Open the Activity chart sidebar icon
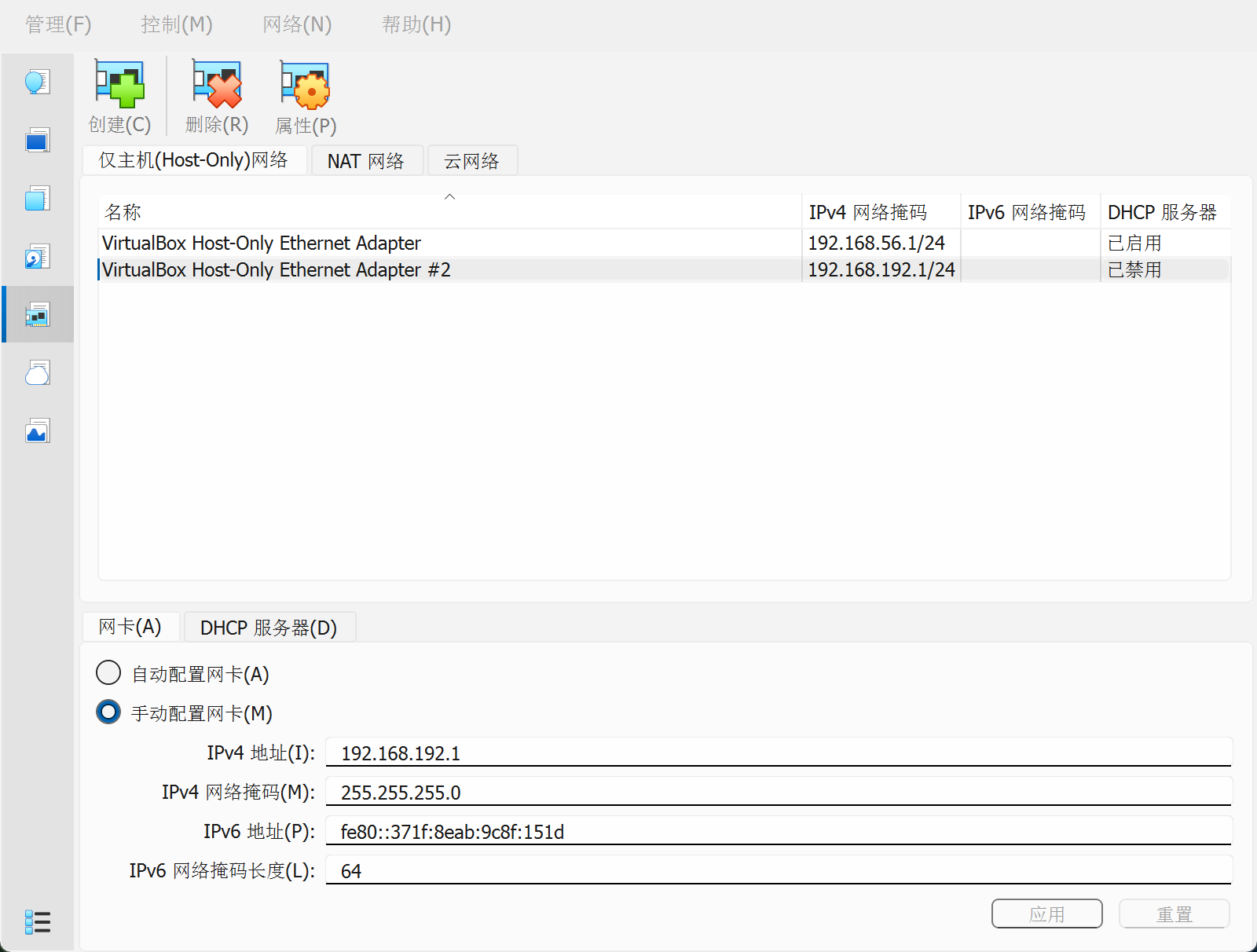The width and height of the screenshot is (1257, 952). (38, 431)
